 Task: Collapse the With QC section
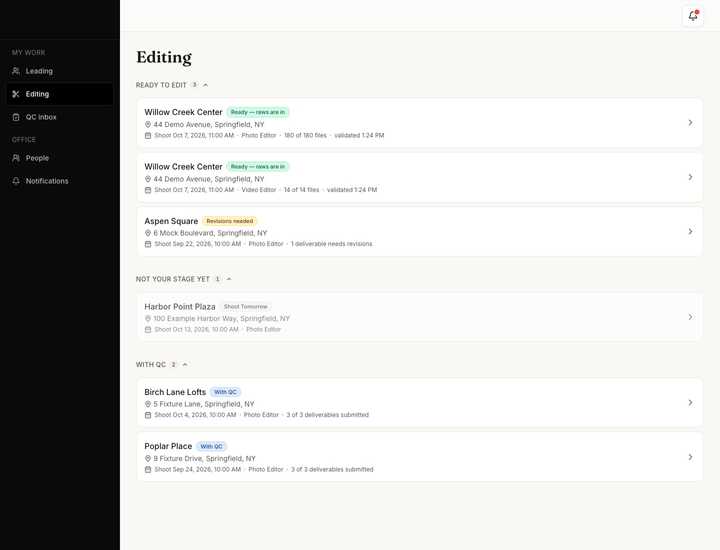click(185, 365)
